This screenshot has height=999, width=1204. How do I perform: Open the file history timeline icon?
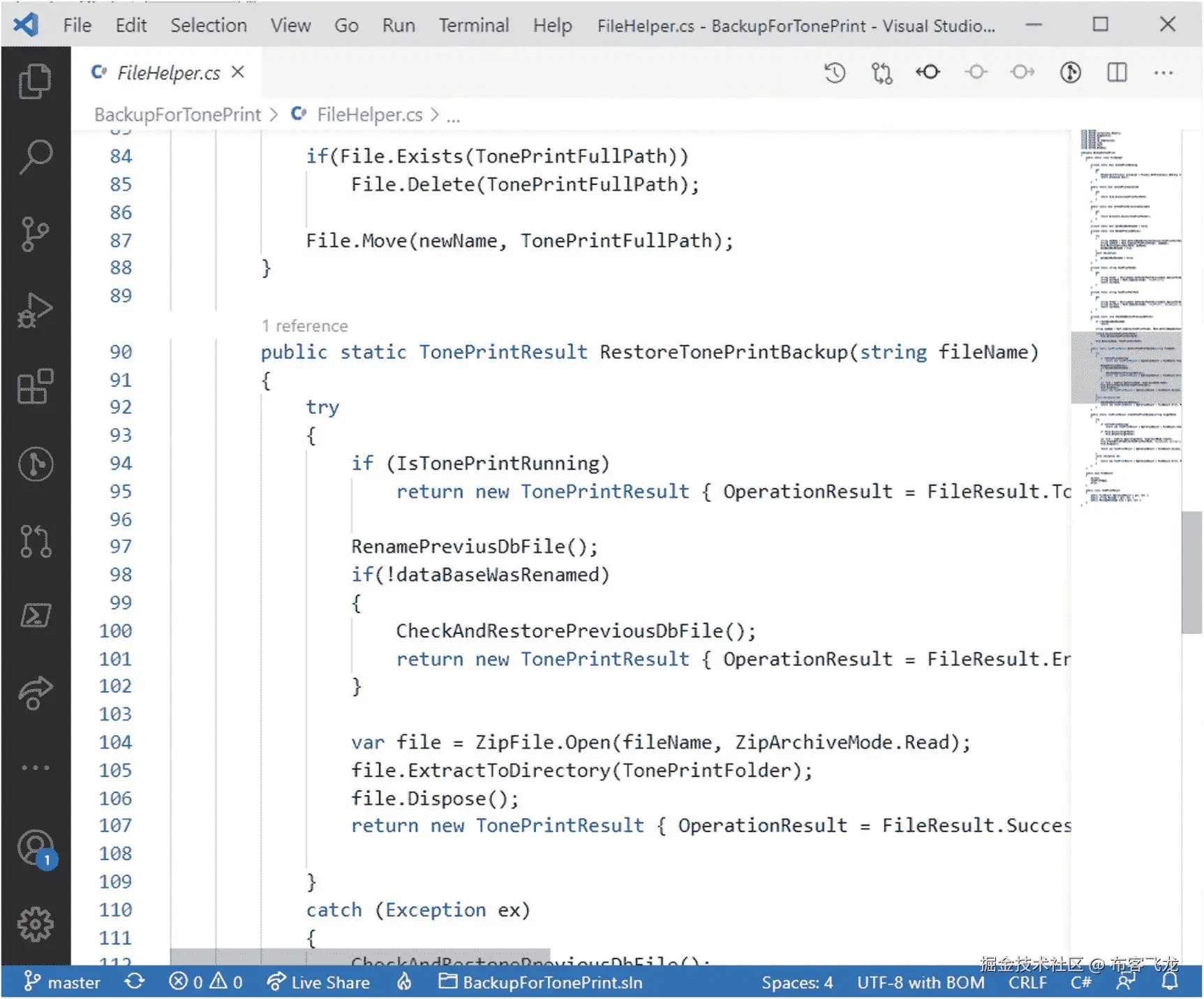coord(835,72)
